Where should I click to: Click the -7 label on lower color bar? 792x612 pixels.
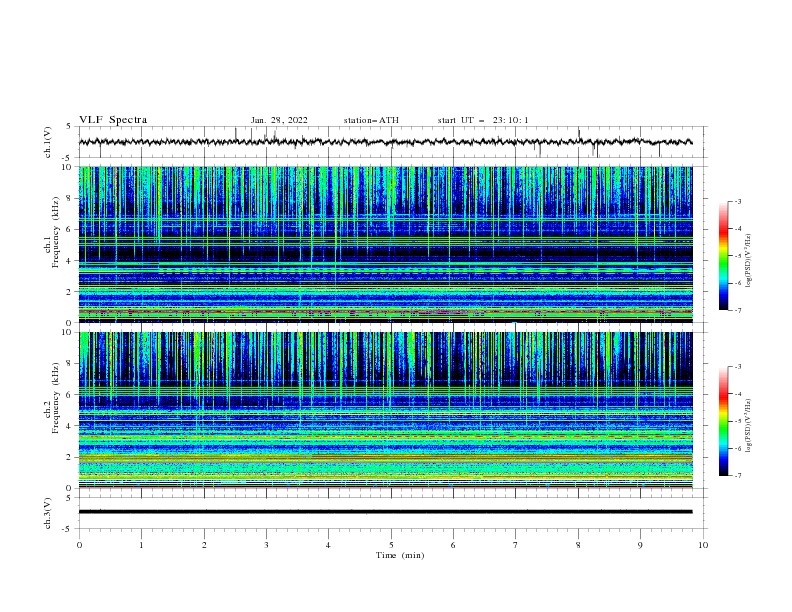click(737, 476)
